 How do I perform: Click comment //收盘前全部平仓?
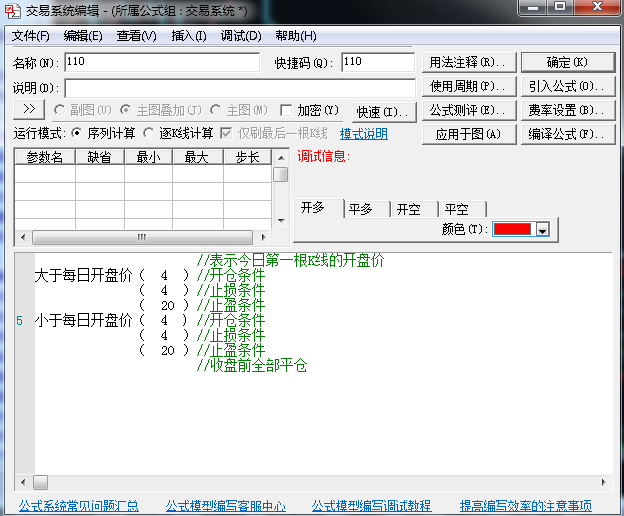point(252,365)
